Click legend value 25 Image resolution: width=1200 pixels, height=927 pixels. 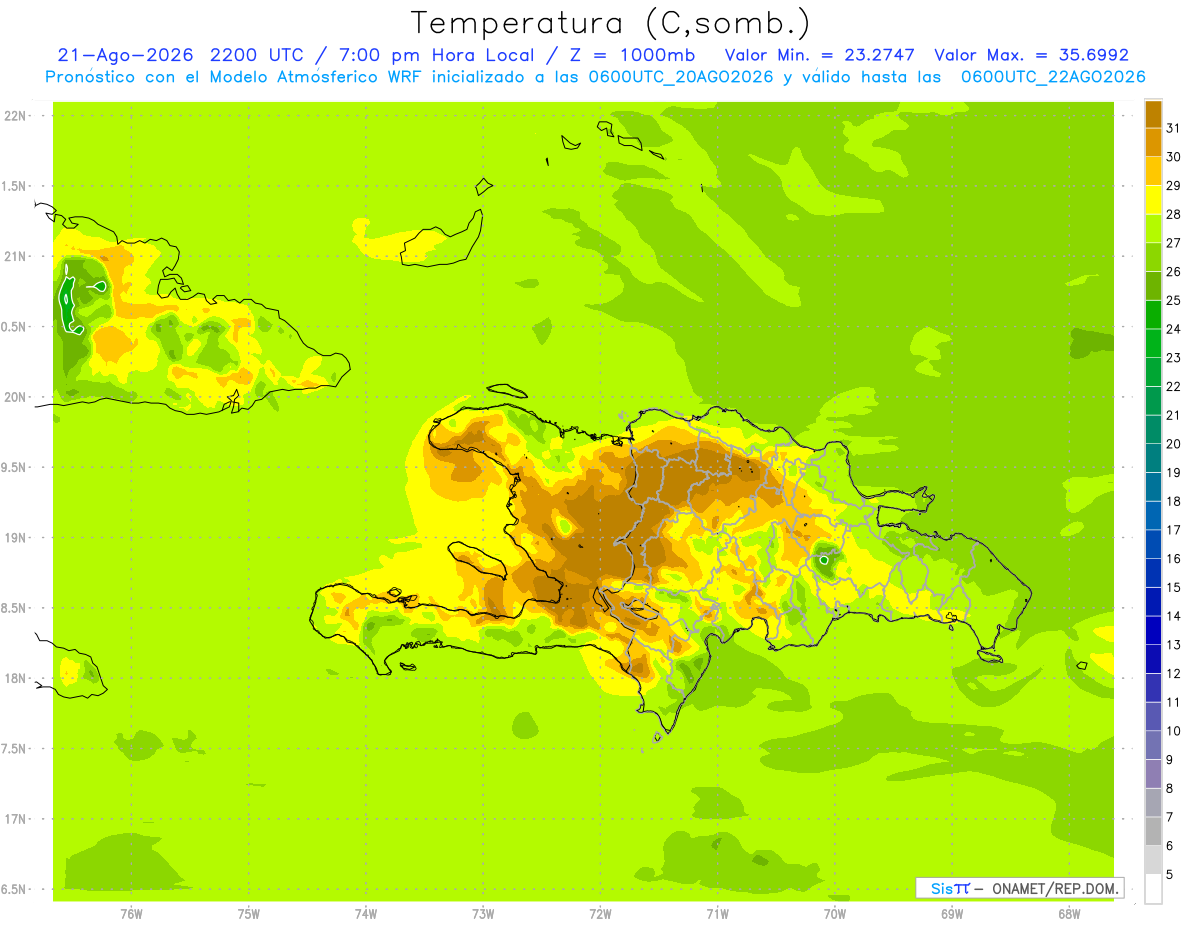pos(1174,300)
